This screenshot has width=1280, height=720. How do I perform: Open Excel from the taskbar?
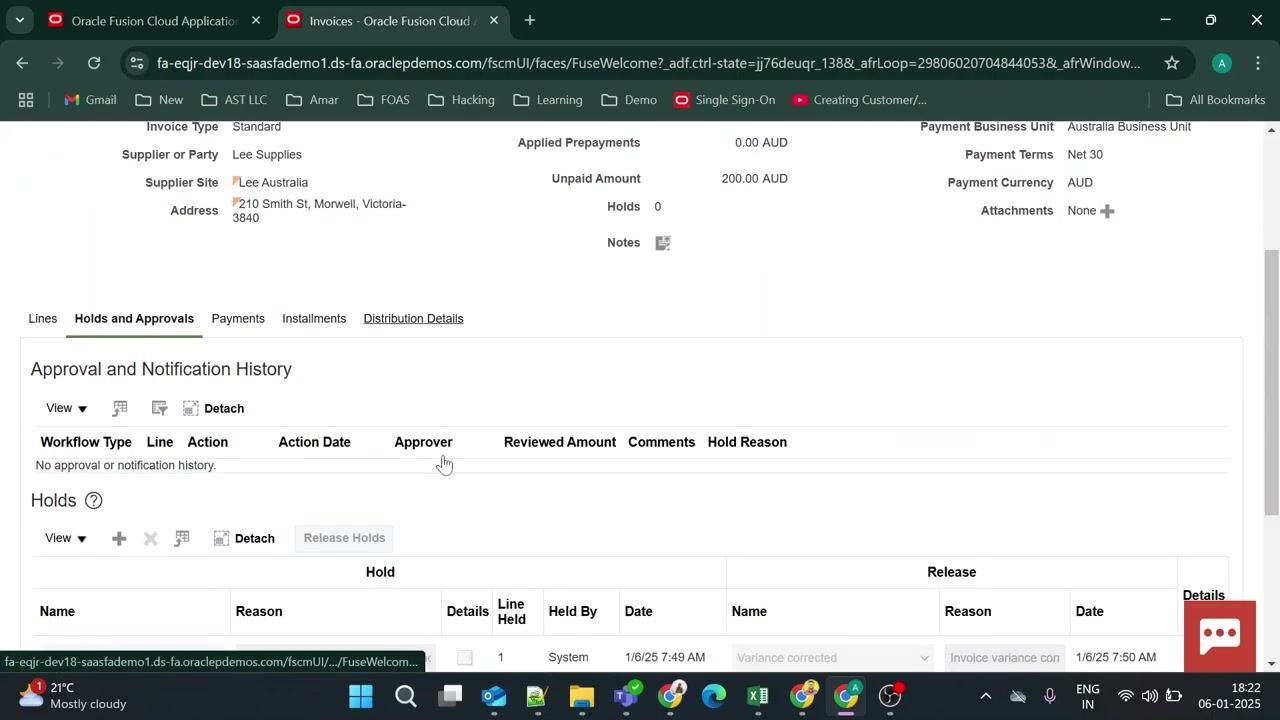pyautogui.click(x=757, y=696)
